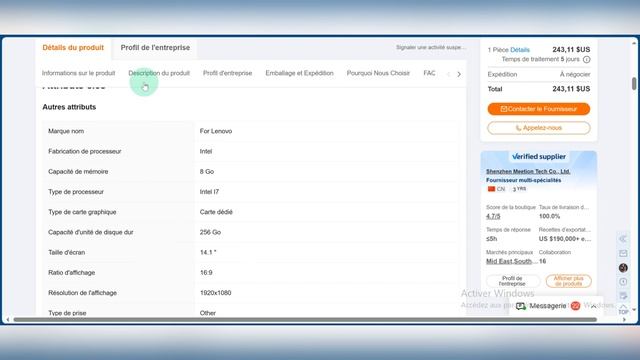The height and width of the screenshot is (360, 640).
Task: Go to FAQ section tab
Action: click(429, 73)
